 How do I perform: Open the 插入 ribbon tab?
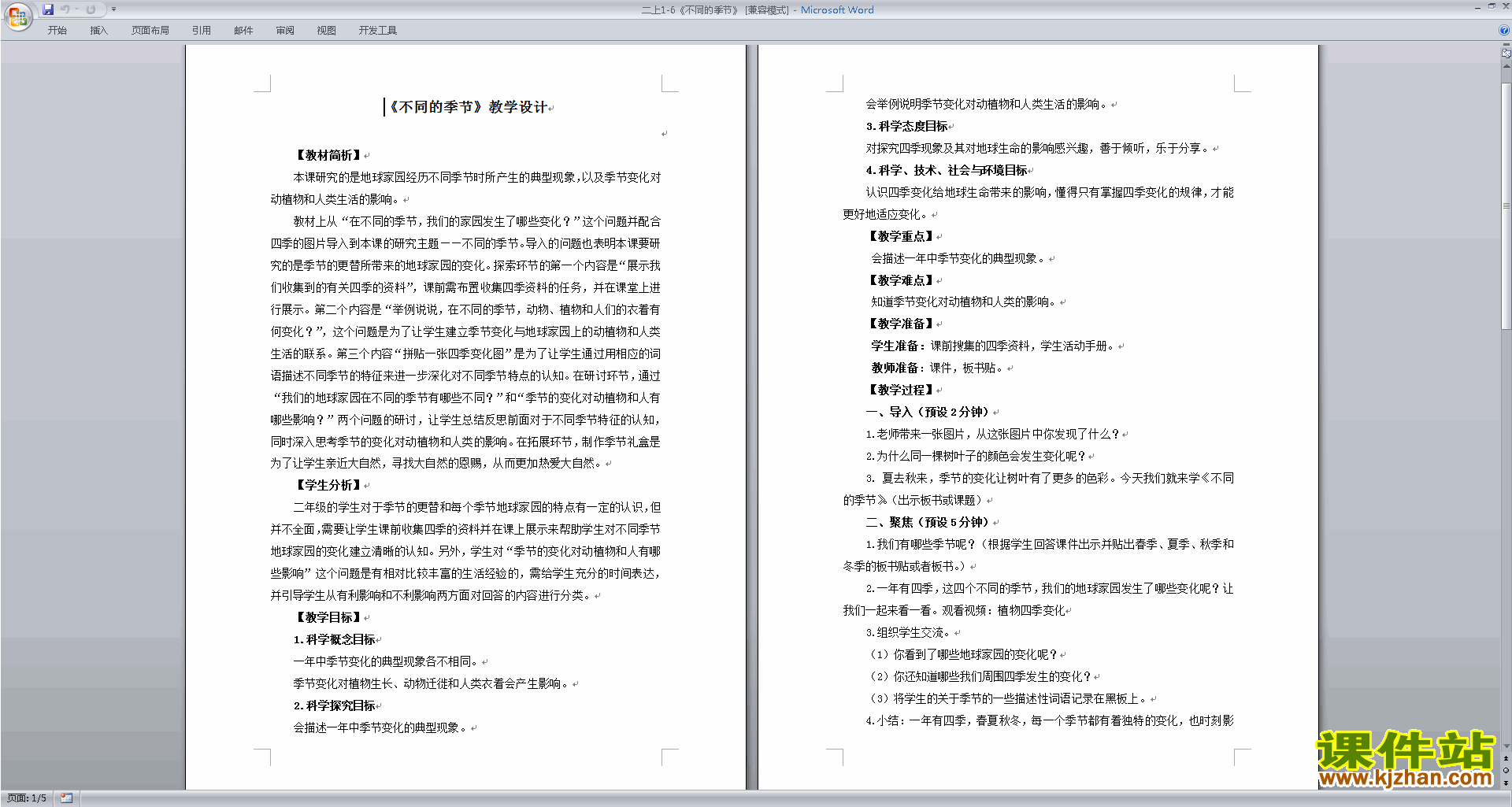pyautogui.click(x=98, y=31)
